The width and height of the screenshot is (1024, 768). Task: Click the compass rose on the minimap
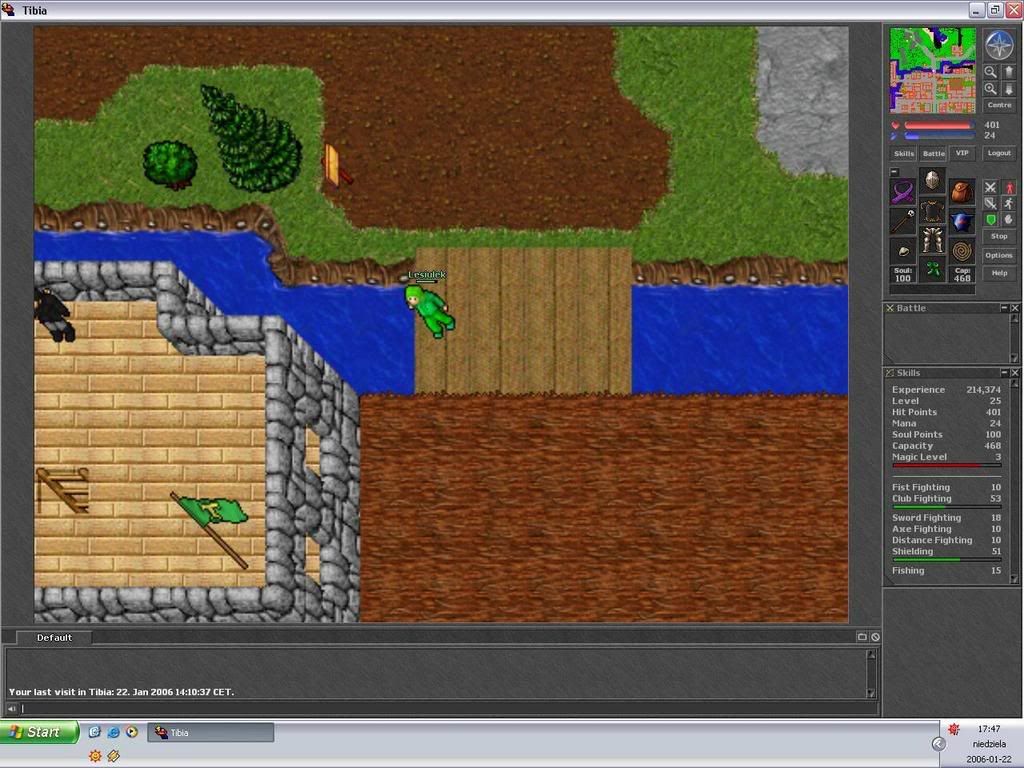pos(999,45)
